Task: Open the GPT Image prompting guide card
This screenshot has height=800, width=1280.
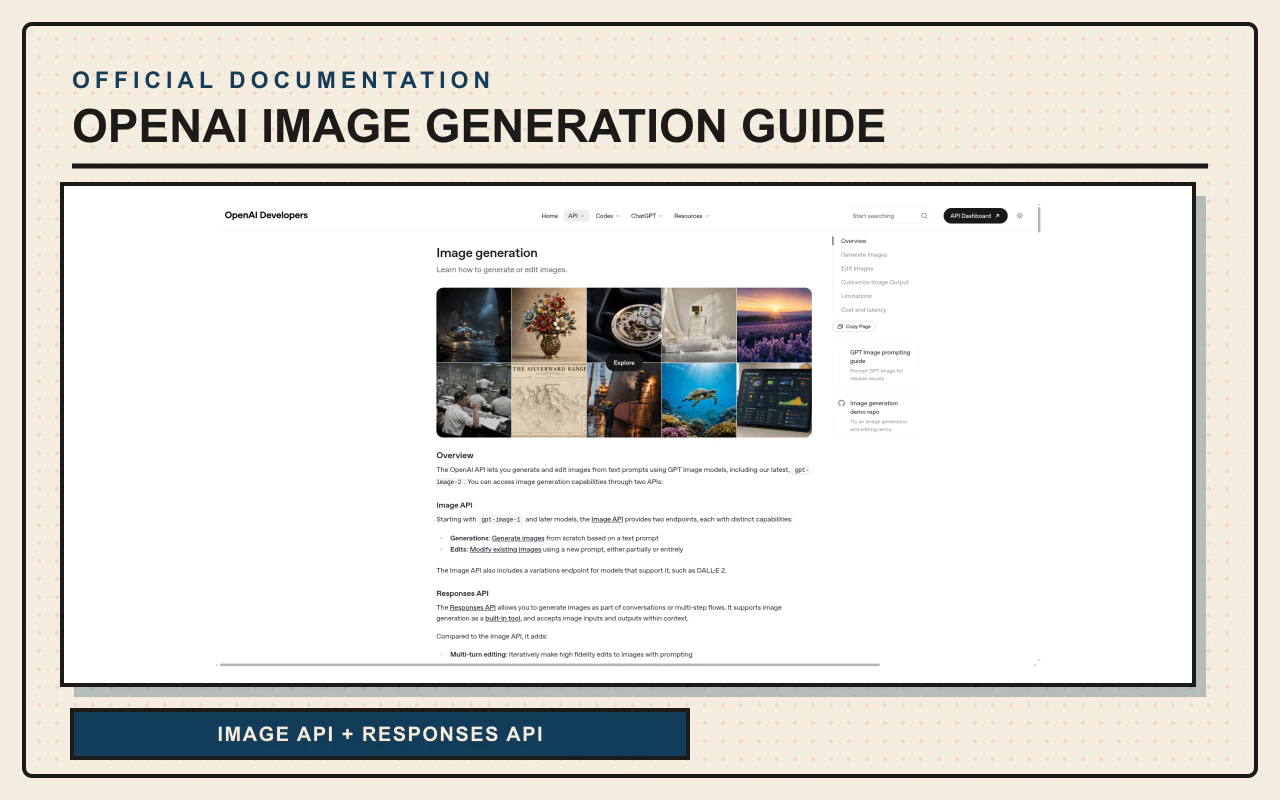Action: pos(875,365)
